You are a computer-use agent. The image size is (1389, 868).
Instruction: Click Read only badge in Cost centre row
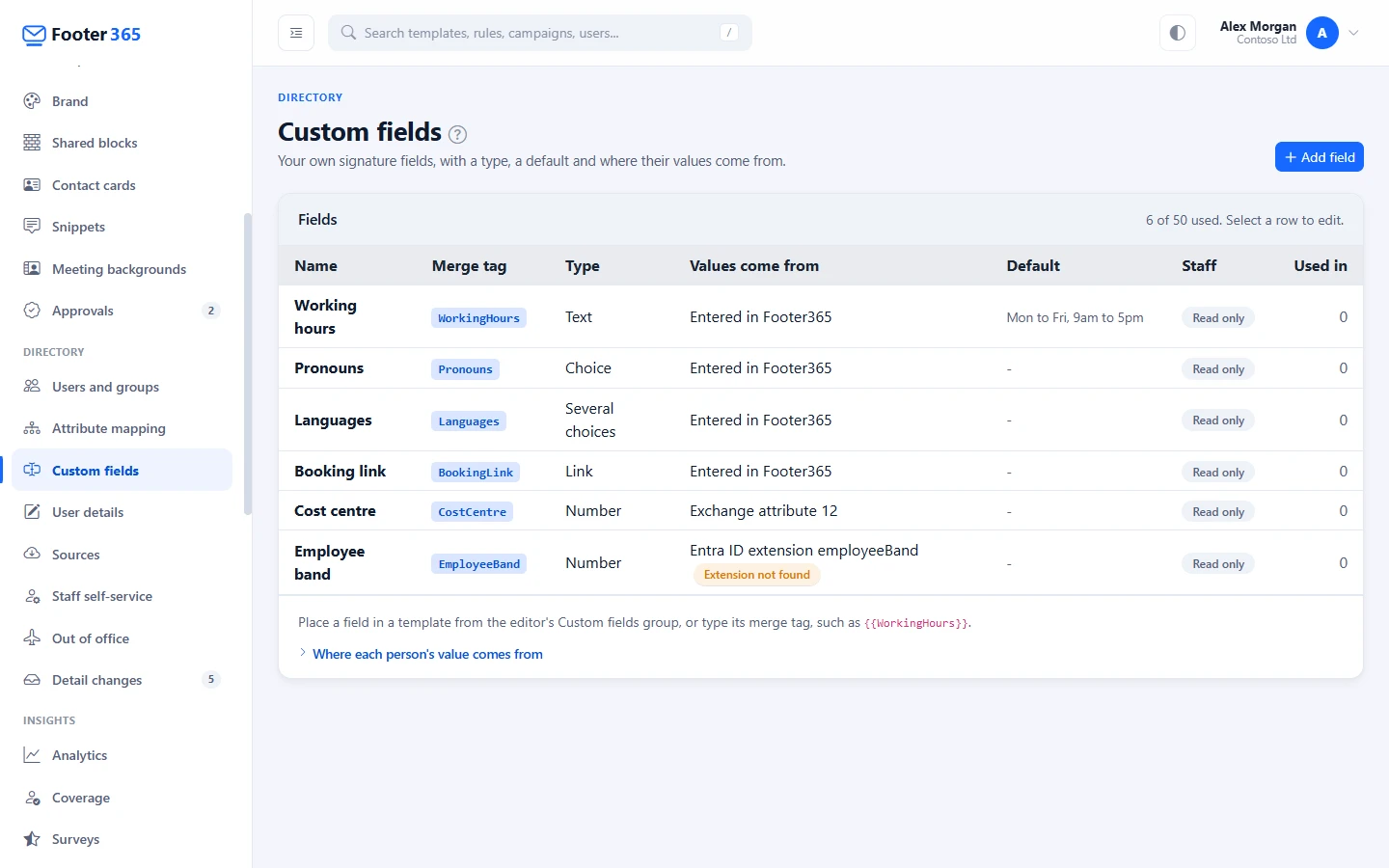[1218, 512]
